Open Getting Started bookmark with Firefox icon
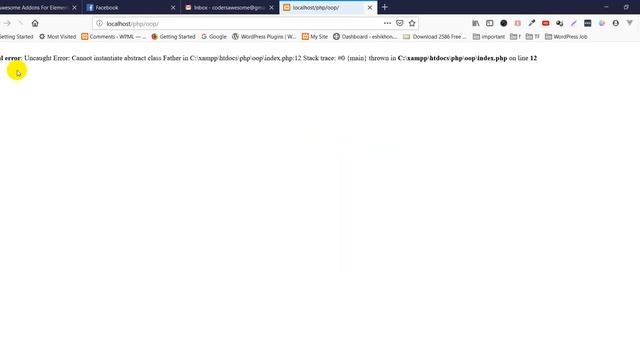The image size is (640, 360). 173,36
